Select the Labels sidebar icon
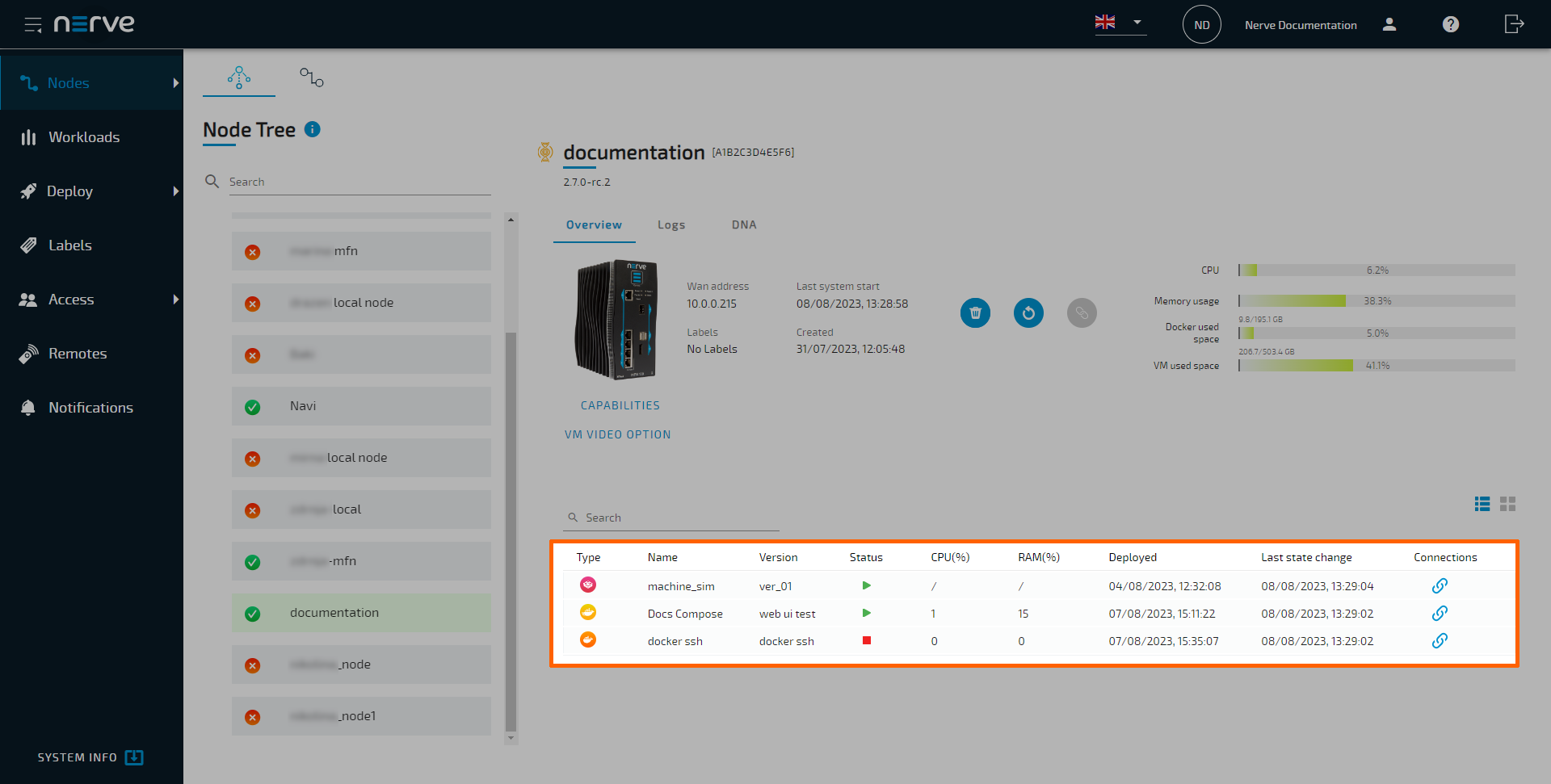Image resolution: width=1551 pixels, height=784 pixels. pos(29,245)
